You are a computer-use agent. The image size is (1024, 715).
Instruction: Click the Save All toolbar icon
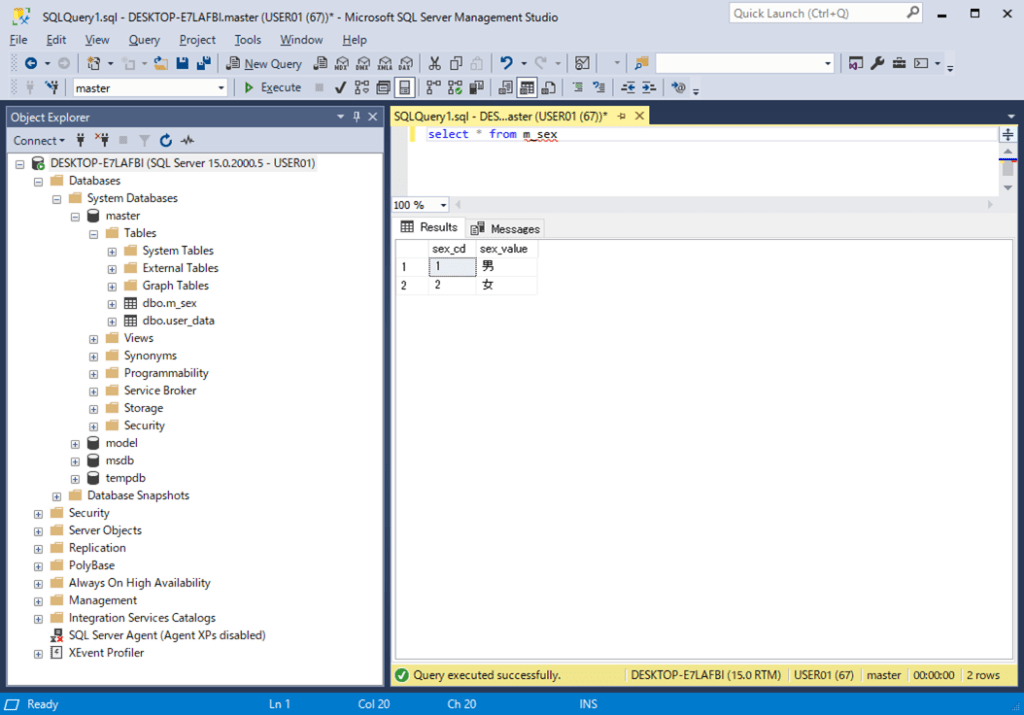pyautogui.click(x=203, y=63)
